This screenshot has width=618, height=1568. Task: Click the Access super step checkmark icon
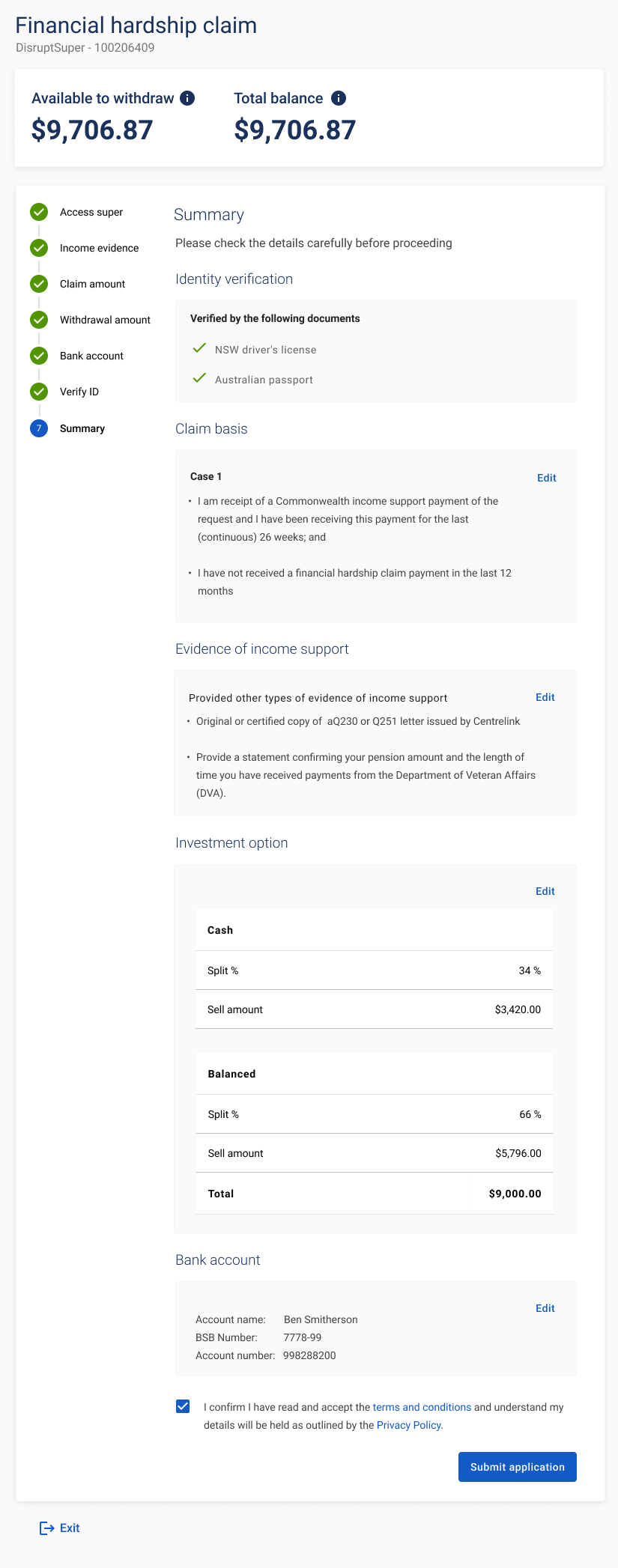tap(39, 212)
